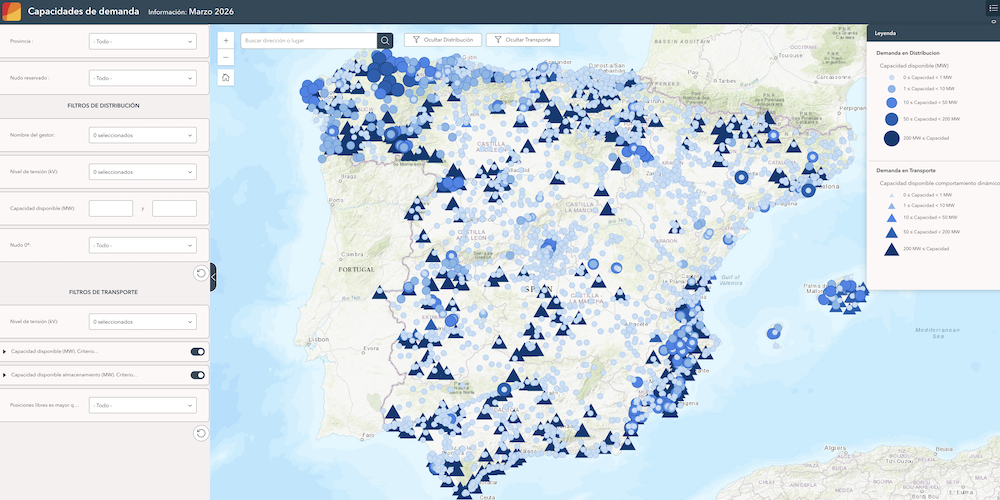This screenshot has width=1000, height=500.
Task: Toggle Capacidad disponible (MW) criterio switch
Action: 197,352
